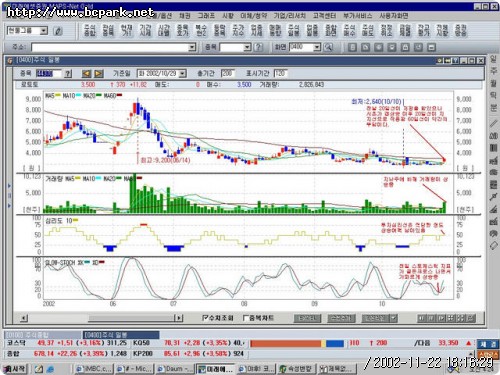Click the Windows 시작 start button

click(14, 369)
